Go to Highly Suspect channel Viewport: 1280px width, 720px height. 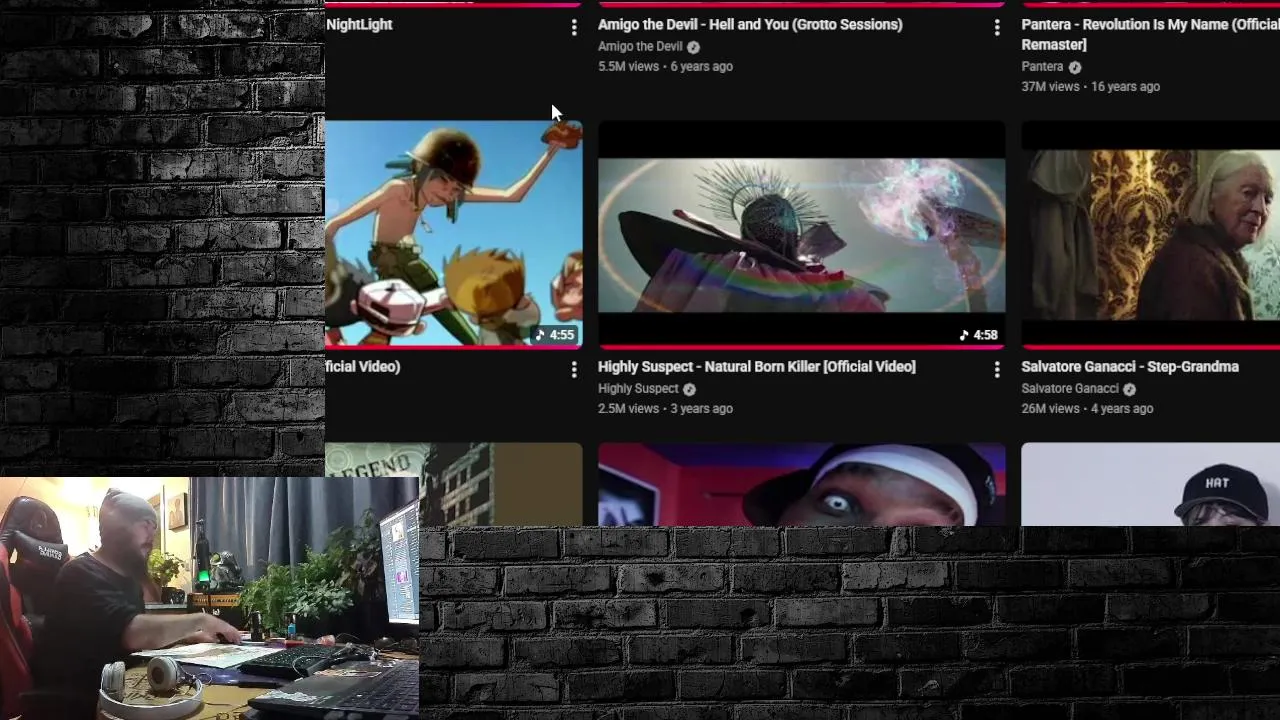click(638, 388)
